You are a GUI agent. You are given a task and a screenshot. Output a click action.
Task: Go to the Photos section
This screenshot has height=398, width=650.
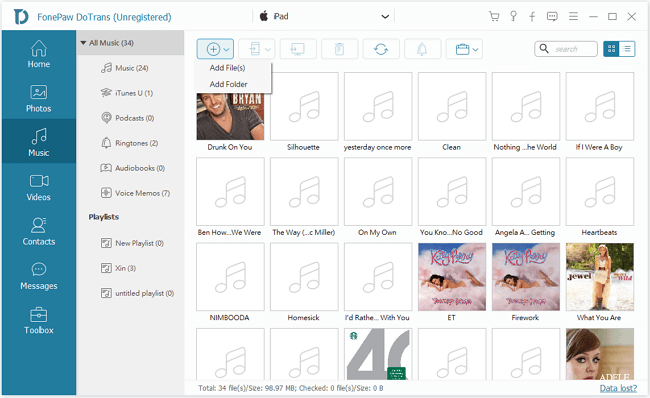point(39,99)
